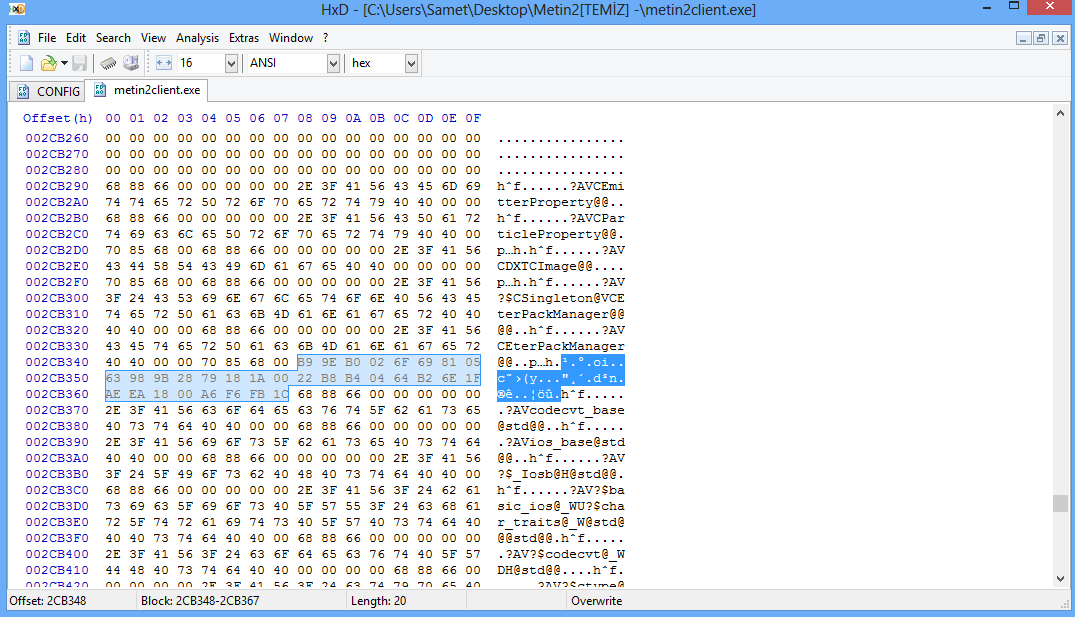The width and height of the screenshot is (1075, 617).
Task: Click the text 'CDXTCImage@@....'
Action: click(x=561, y=266)
